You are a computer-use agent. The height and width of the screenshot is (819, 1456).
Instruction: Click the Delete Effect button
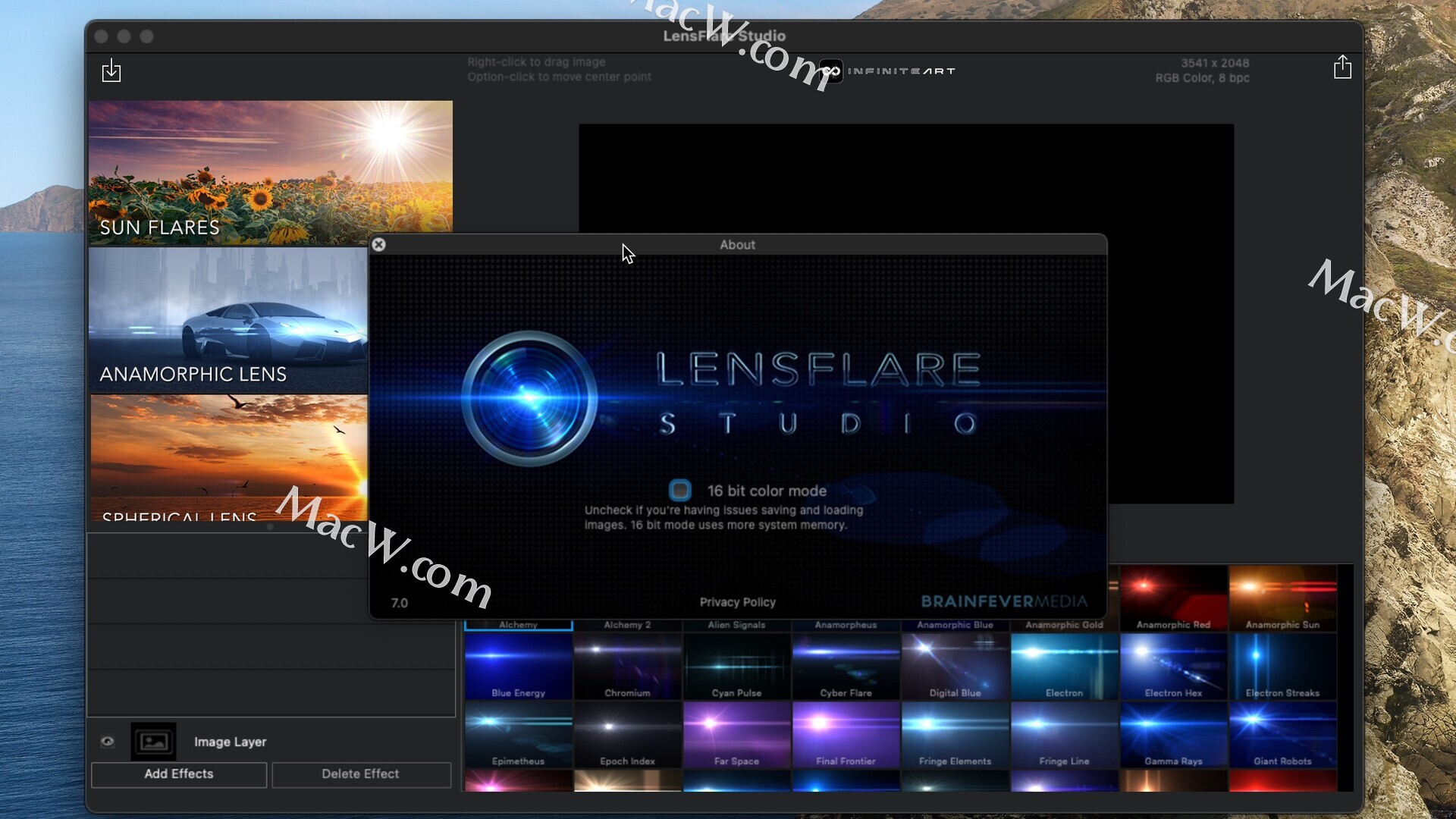[361, 774]
